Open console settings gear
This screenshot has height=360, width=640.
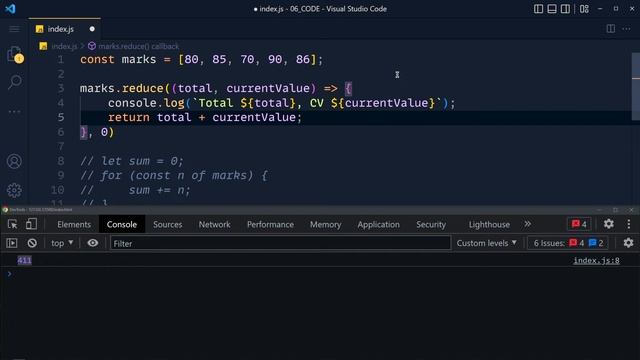(x=628, y=243)
